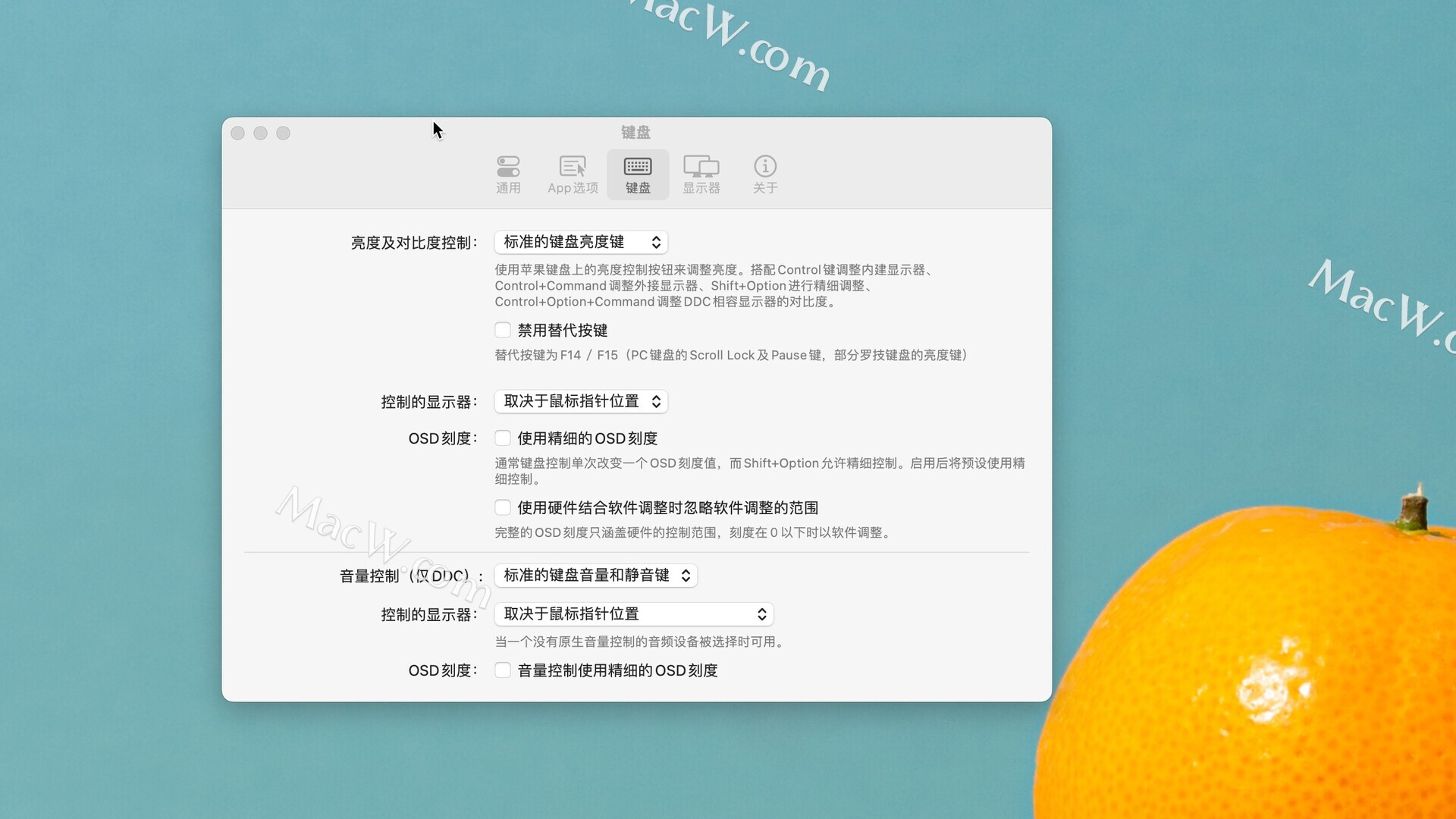Open the 通用 general settings tab

tap(508, 174)
